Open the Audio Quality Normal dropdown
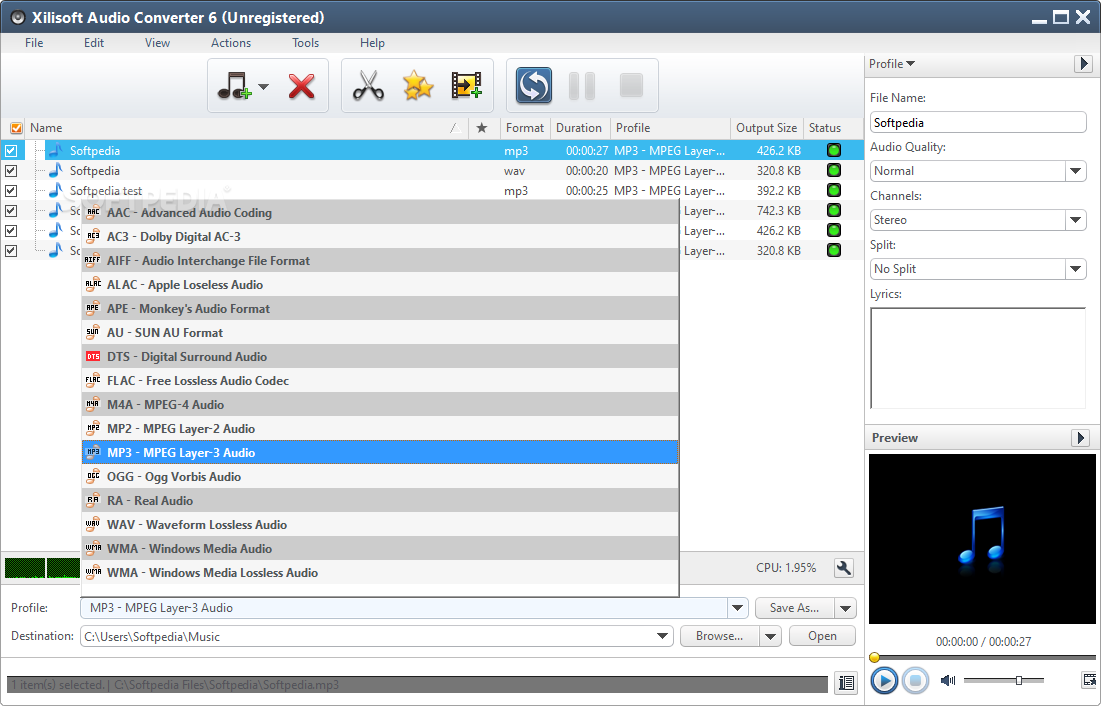This screenshot has width=1101, height=706. (1075, 171)
